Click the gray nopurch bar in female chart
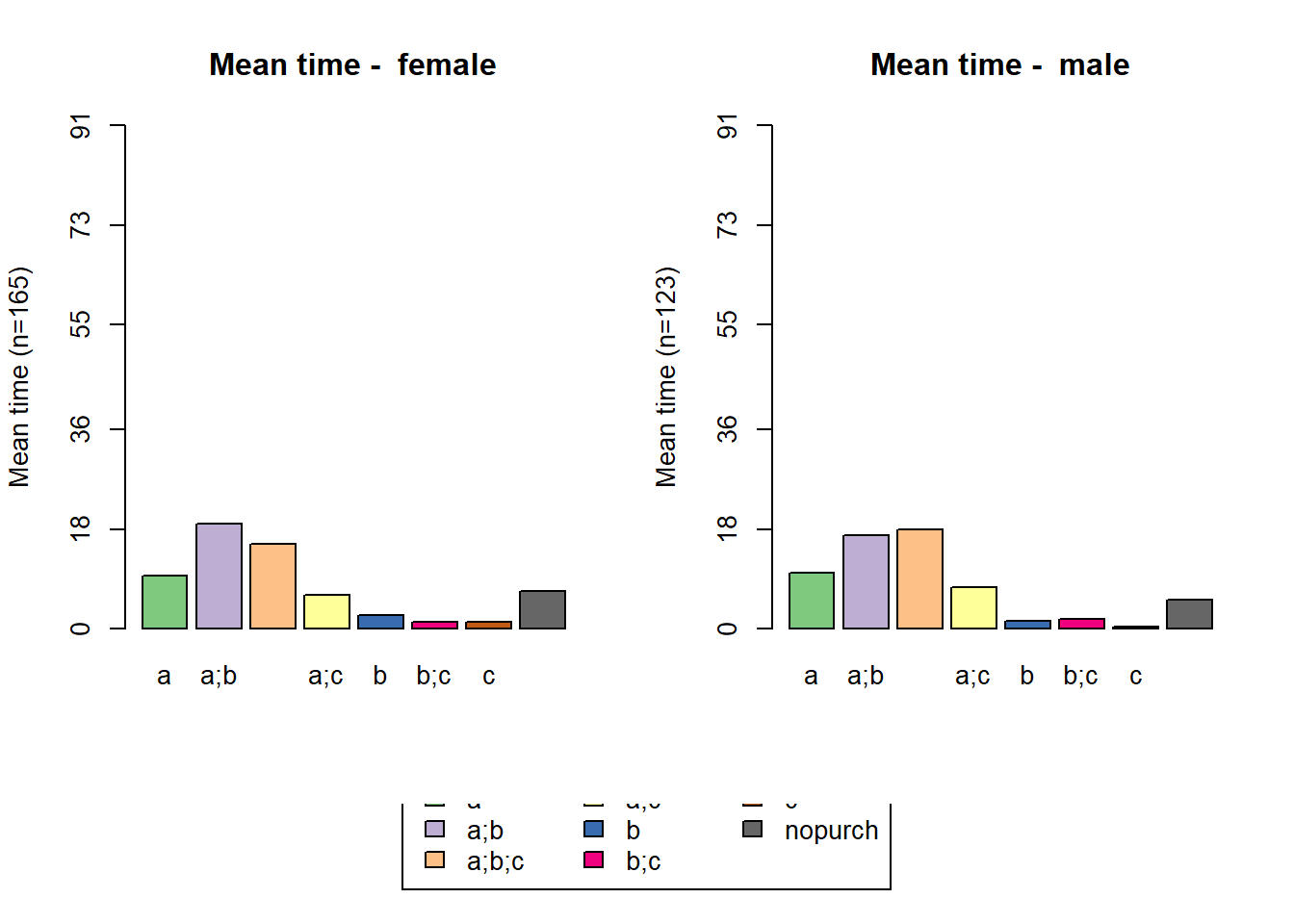 click(x=542, y=609)
